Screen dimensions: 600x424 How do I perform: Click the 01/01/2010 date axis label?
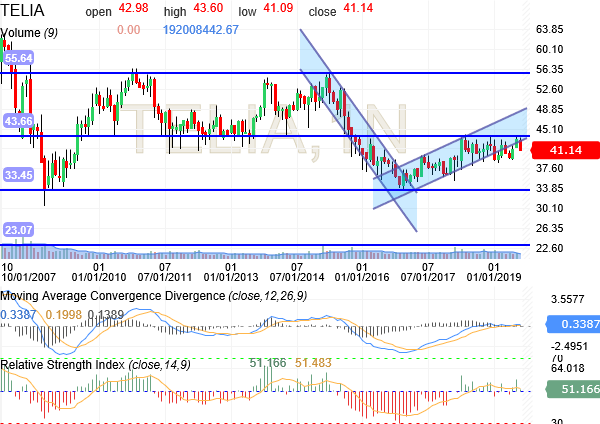[x=99, y=277]
